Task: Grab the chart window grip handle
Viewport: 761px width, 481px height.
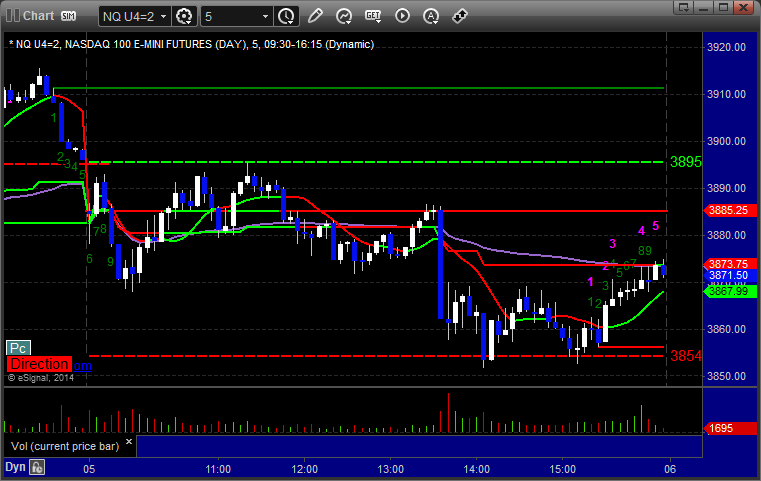Action: coord(13,16)
